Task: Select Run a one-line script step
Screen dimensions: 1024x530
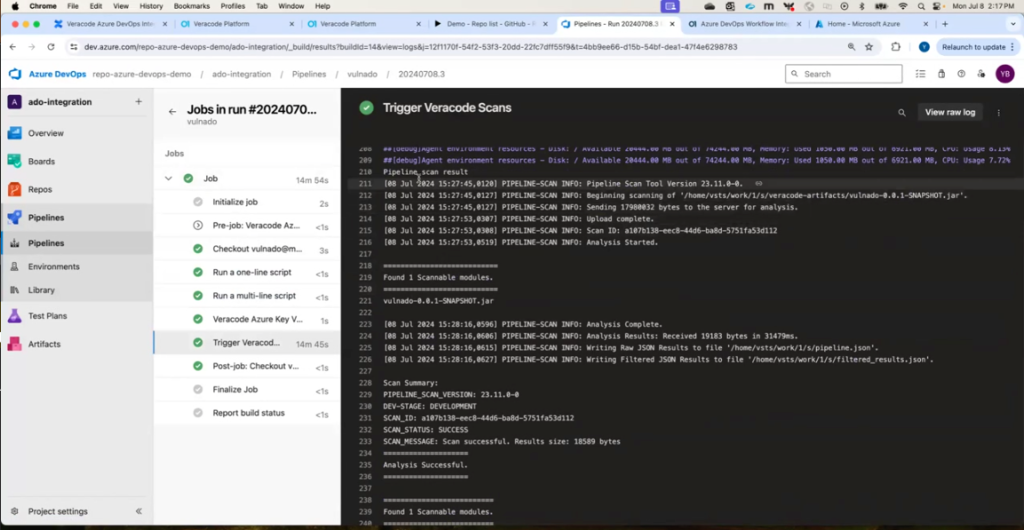Action: (x=247, y=273)
